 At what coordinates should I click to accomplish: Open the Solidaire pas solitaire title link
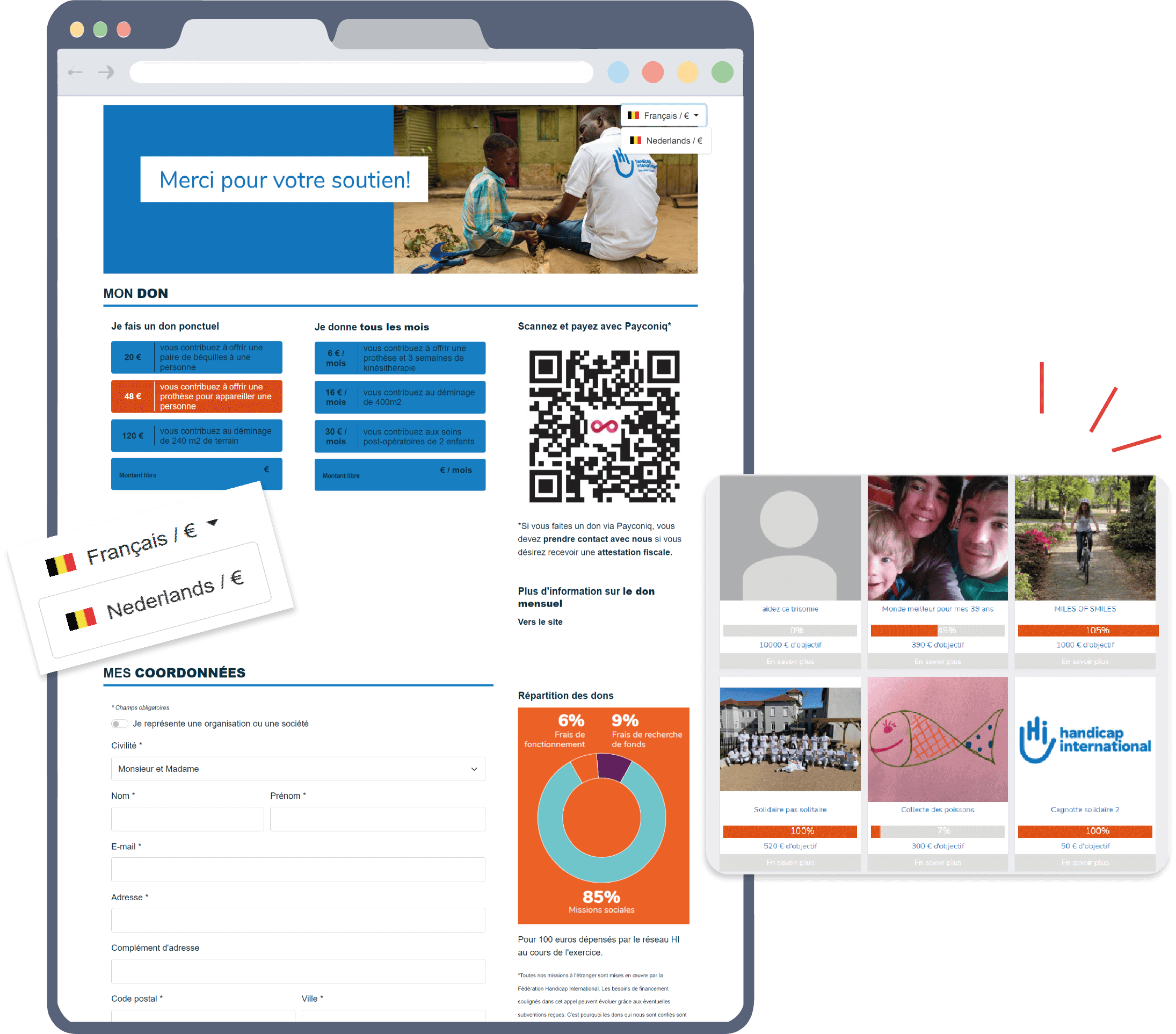coord(790,809)
